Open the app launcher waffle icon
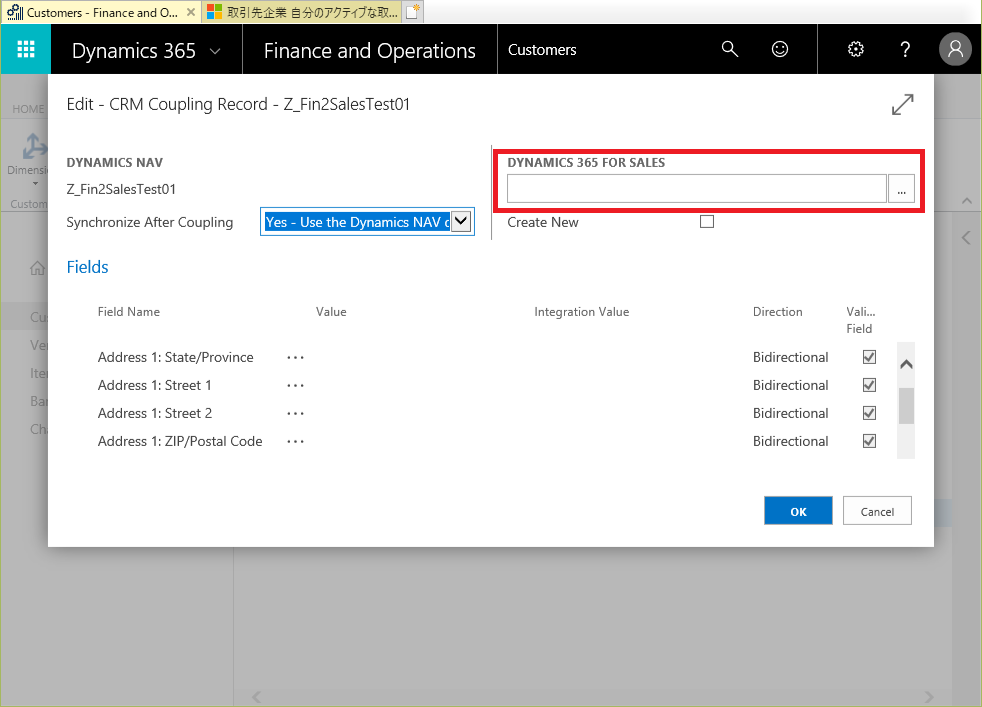This screenshot has height=707, width=982. (26, 49)
